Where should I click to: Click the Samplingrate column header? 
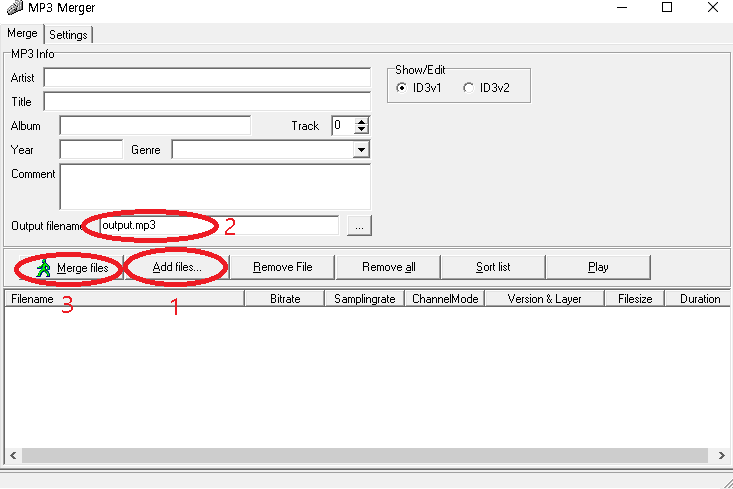tap(365, 299)
